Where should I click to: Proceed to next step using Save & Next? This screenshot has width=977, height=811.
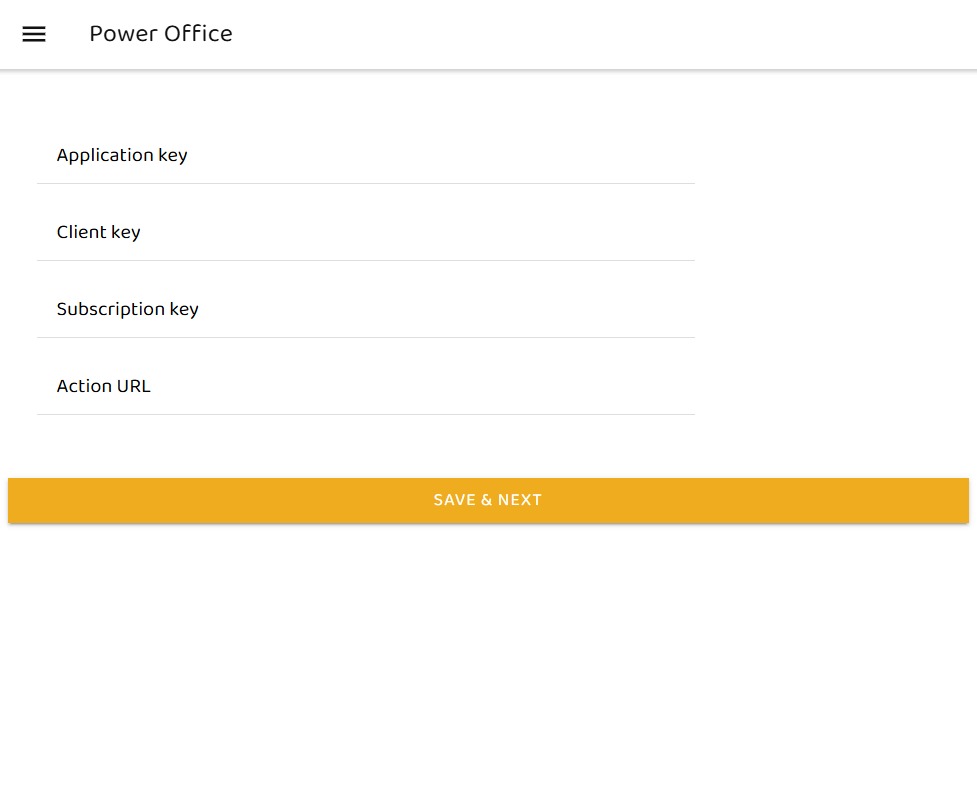click(488, 500)
